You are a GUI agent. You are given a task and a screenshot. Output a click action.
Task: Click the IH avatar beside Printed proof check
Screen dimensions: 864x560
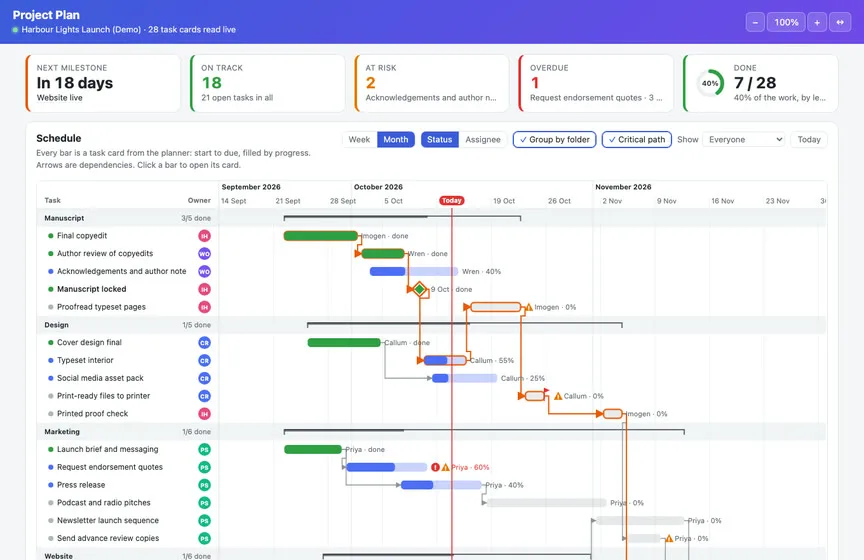[x=204, y=414]
